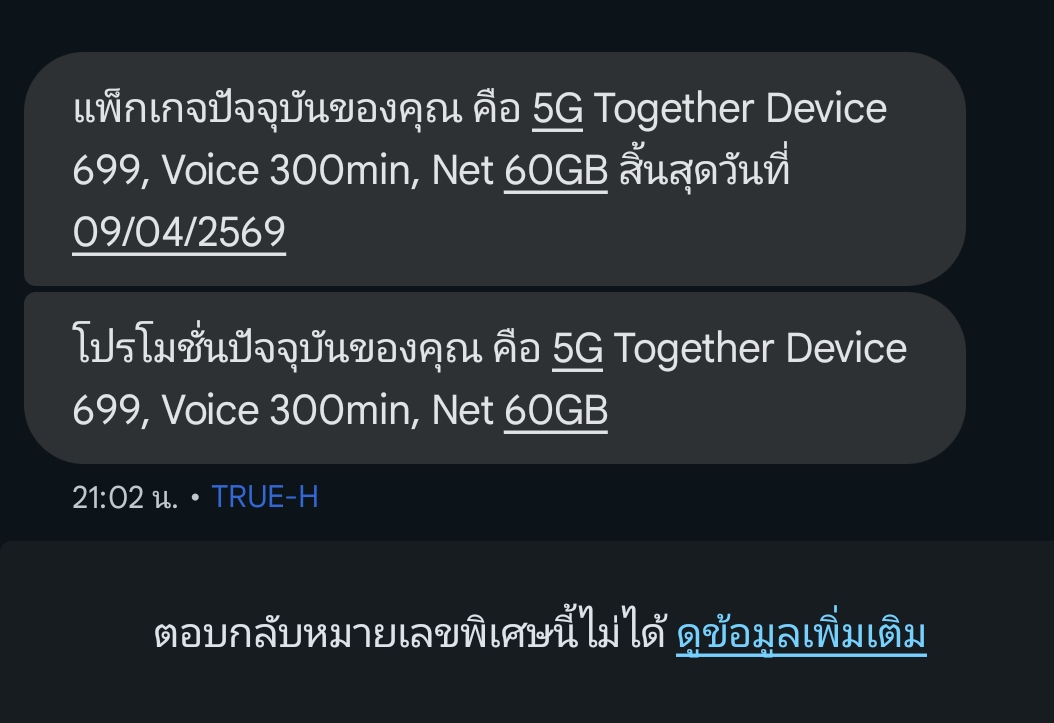Image resolution: width=1054 pixels, height=723 pixels.
Task: Tap the word "Net" in the โปรโมชั่น message
Action: 462,410
